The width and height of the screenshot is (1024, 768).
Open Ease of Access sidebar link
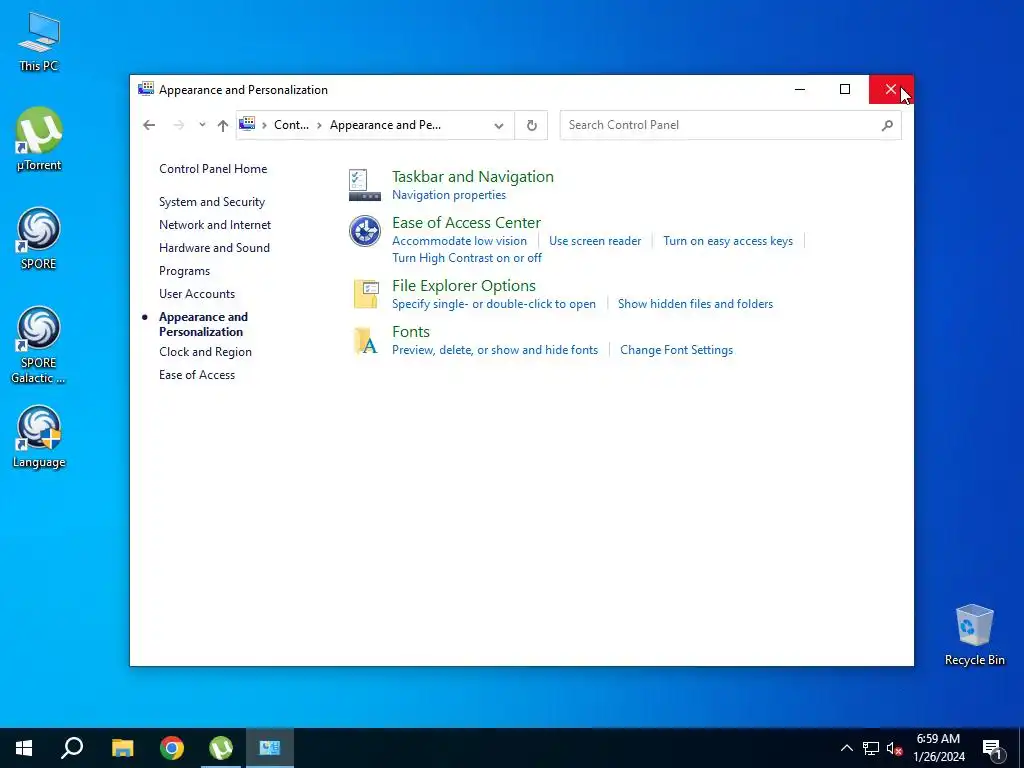pyautogui.click(x=197, y=375)
